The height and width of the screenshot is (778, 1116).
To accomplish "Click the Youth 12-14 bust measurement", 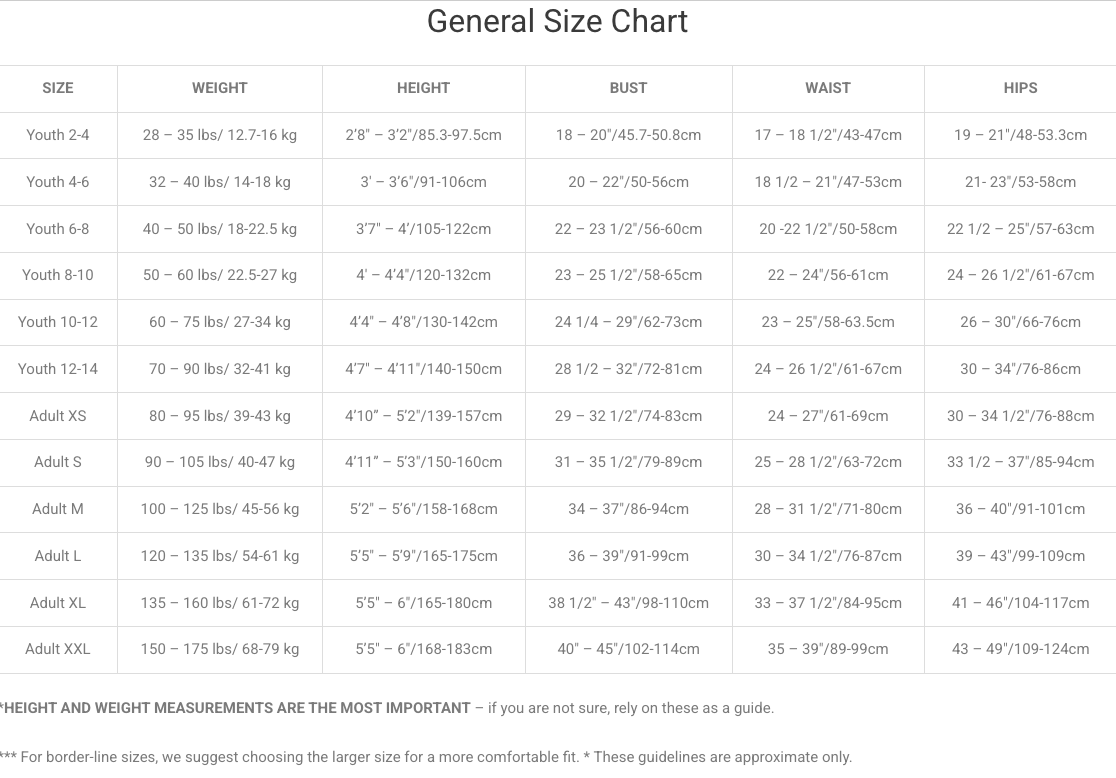I will click(x=628, y=369).
